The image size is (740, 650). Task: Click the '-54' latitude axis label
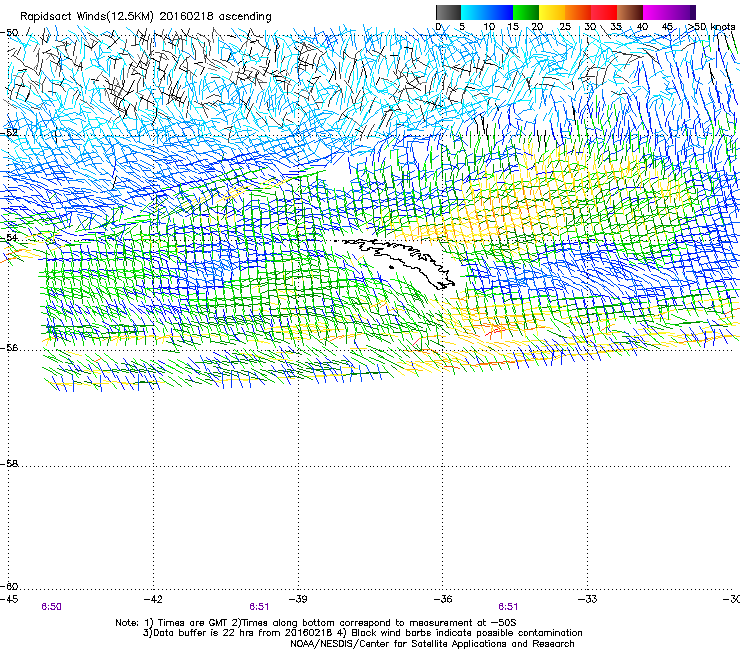[x=9, y=237]
